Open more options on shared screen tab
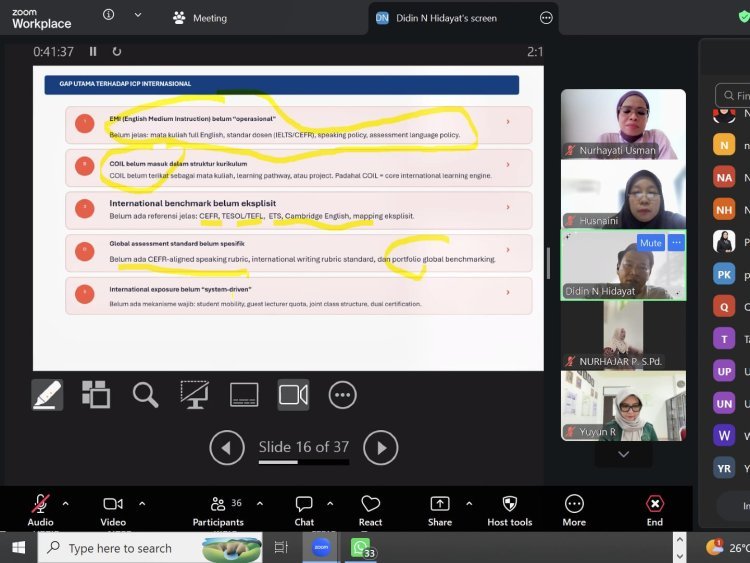The height and width of the screenshot is (563, 750). tap(546, 18)
